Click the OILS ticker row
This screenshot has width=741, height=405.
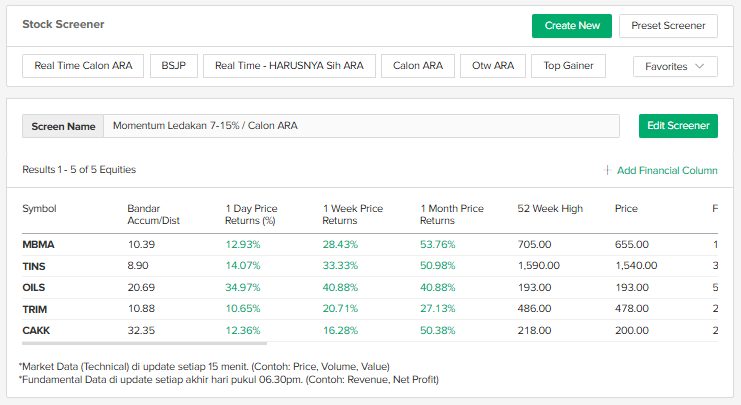tap(34, 287)
